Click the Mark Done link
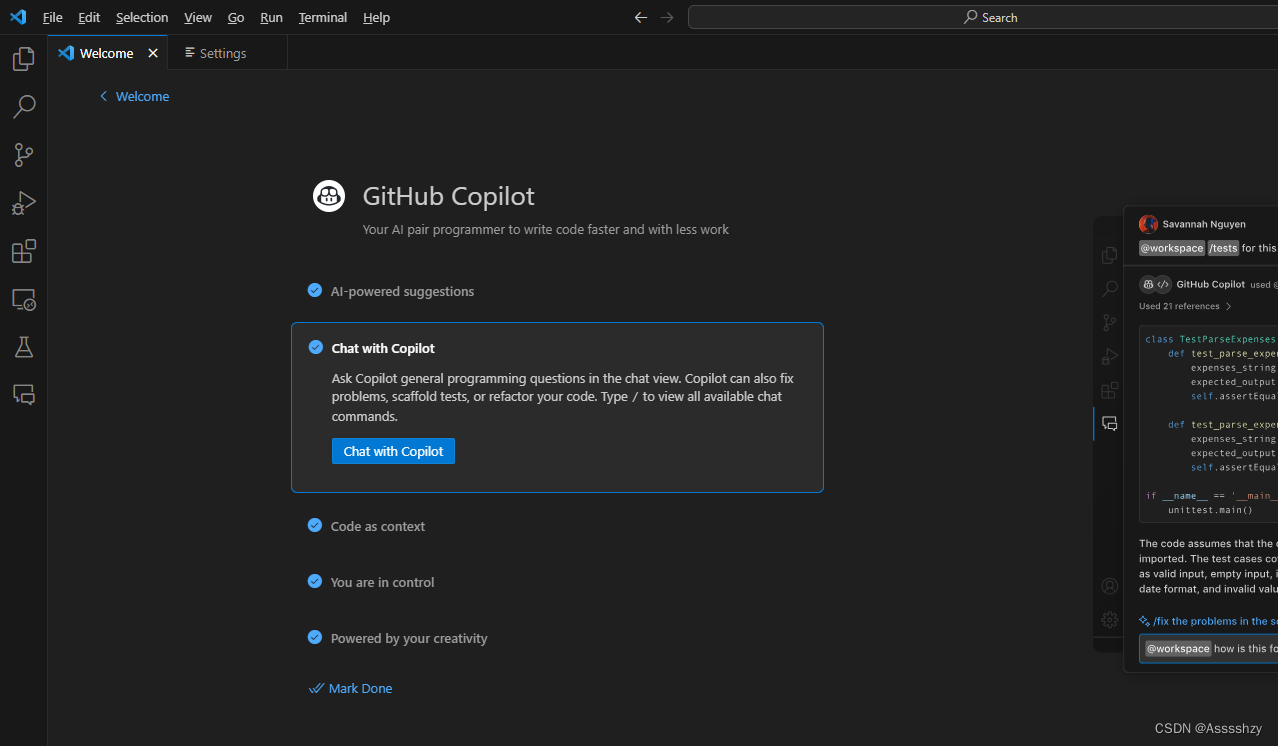Viewport: 1278px width, 746px height. pos(350,688)
